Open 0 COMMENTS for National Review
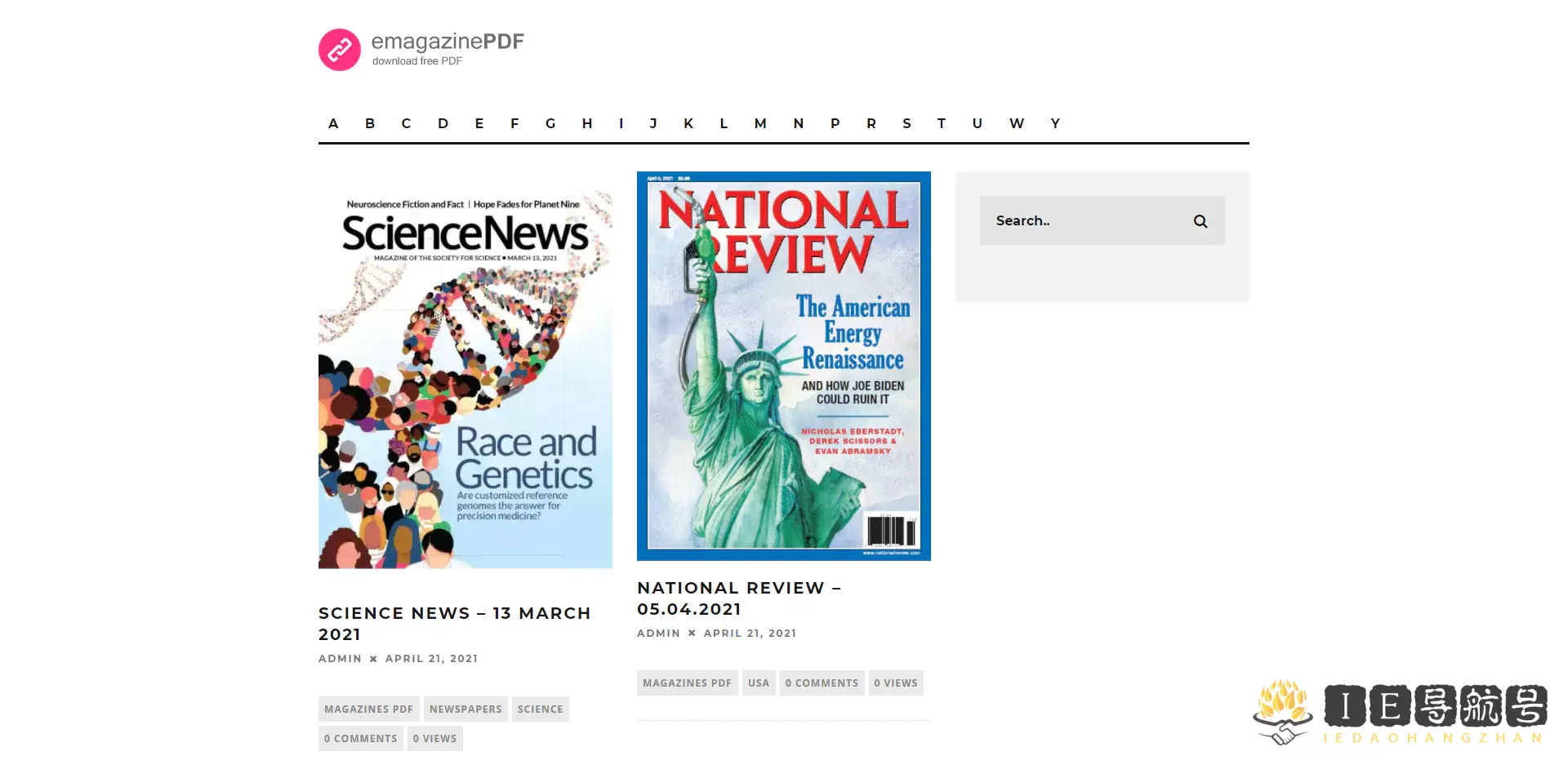This screenshot has width=1568, height=765. click(x=822, y=683)
